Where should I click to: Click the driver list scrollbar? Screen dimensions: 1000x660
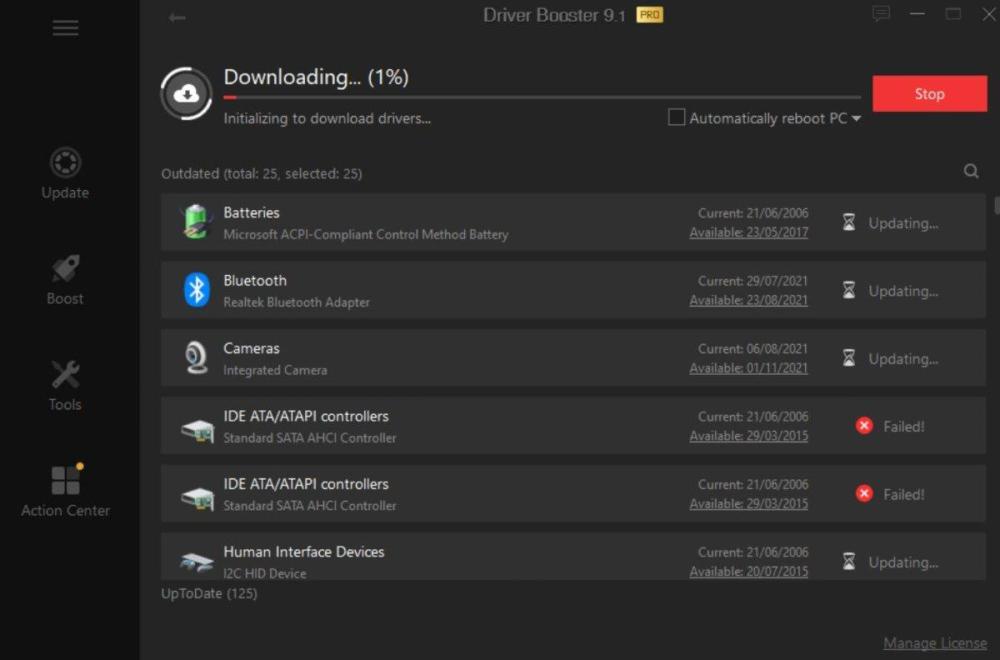996,205
